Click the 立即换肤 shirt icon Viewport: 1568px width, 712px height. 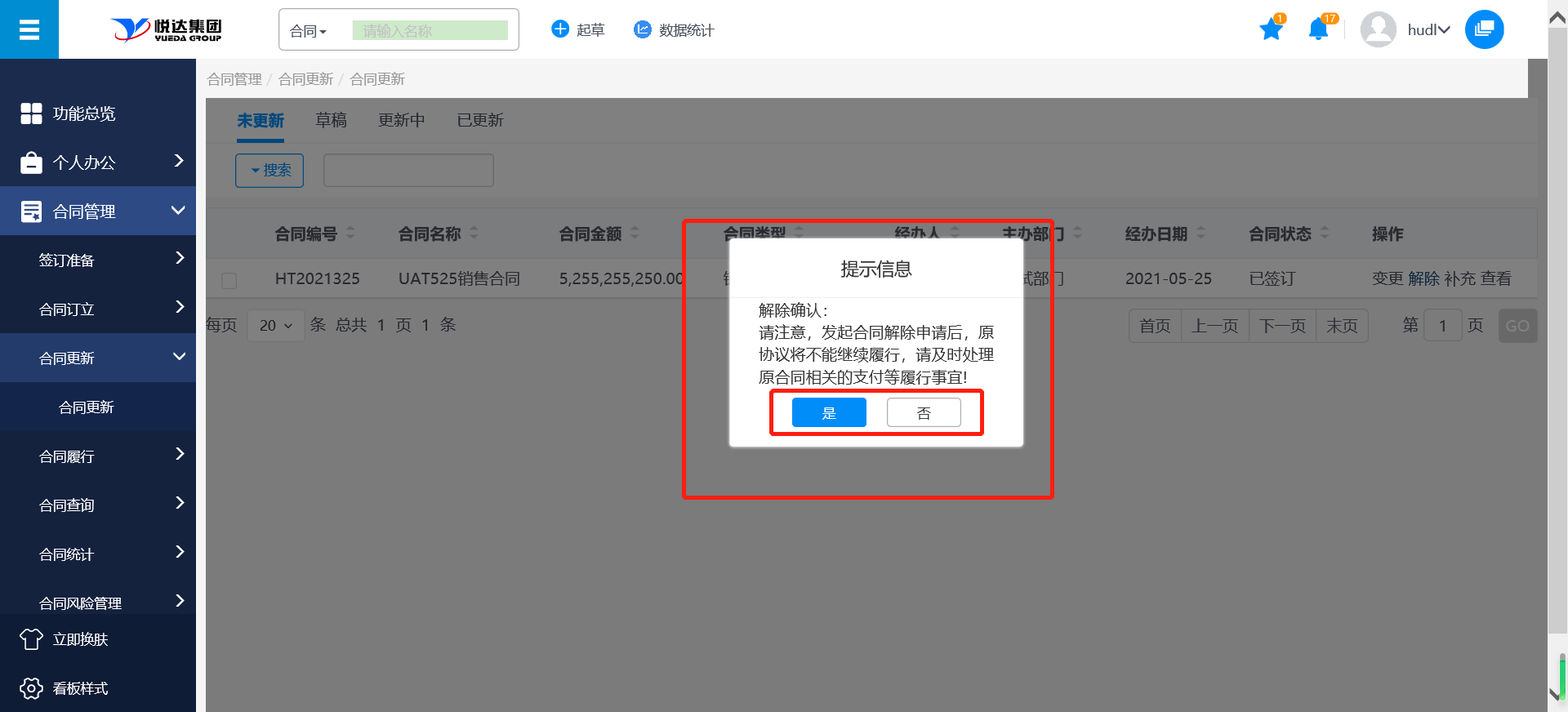tap(31, 639)
